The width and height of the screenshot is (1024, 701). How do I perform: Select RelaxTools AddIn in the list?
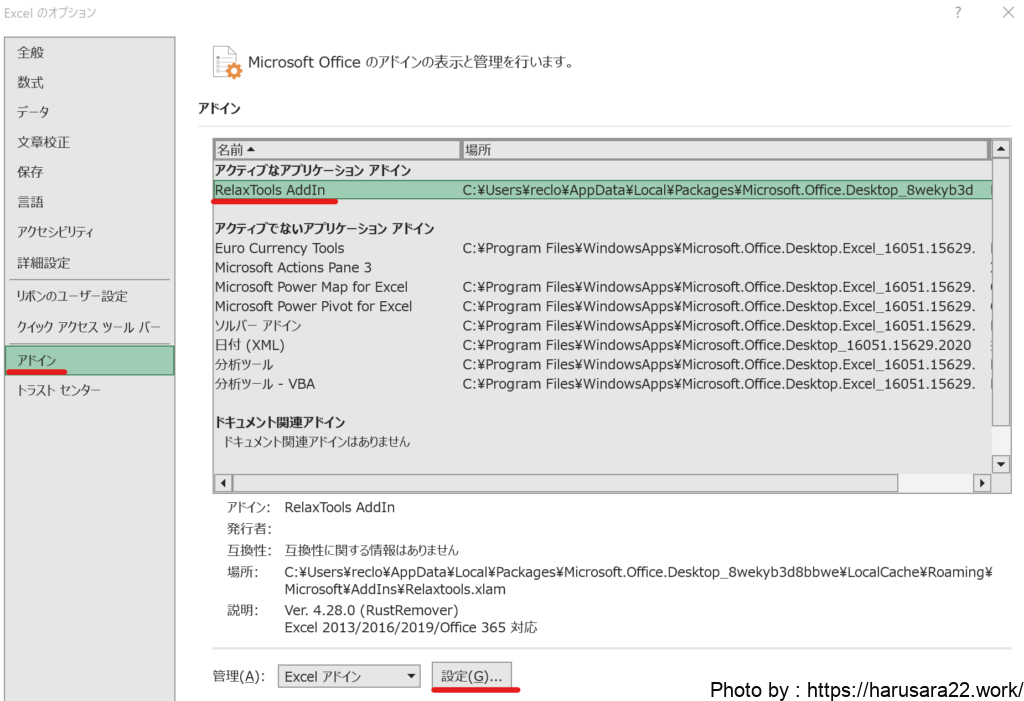click(x=270, y=190)
